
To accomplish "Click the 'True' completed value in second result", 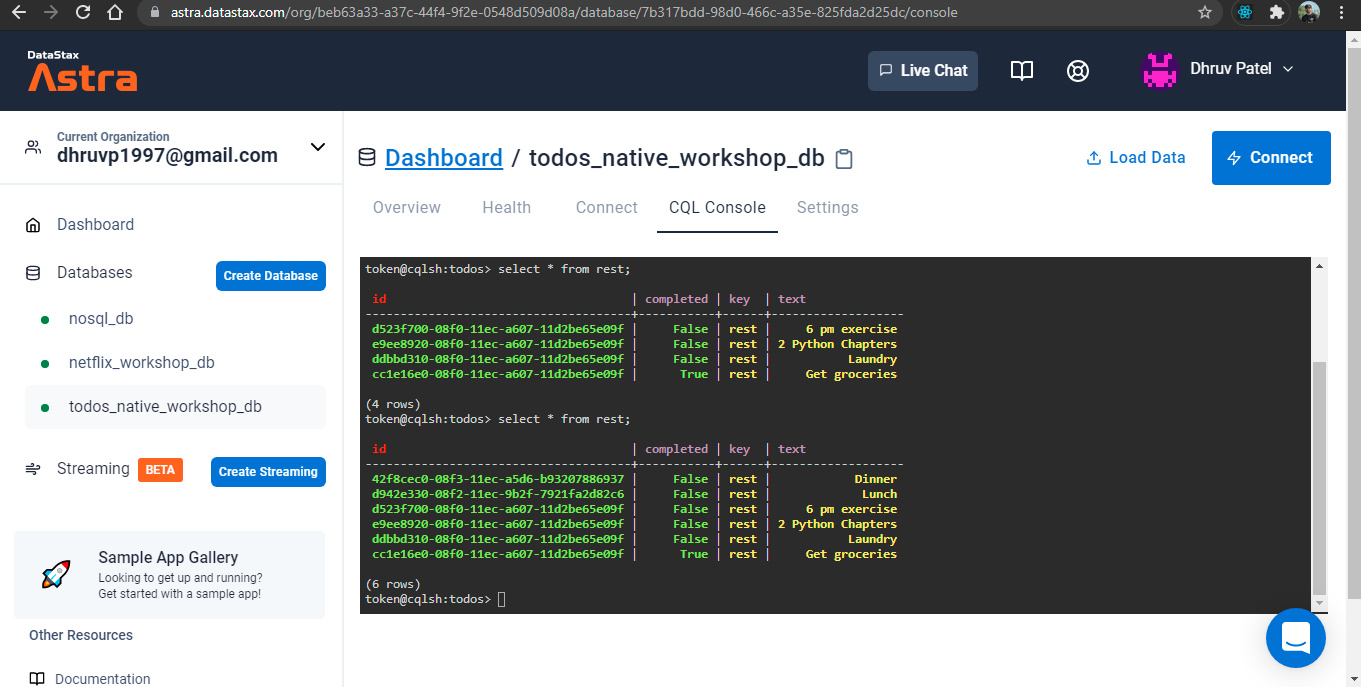I will (694, 554).
